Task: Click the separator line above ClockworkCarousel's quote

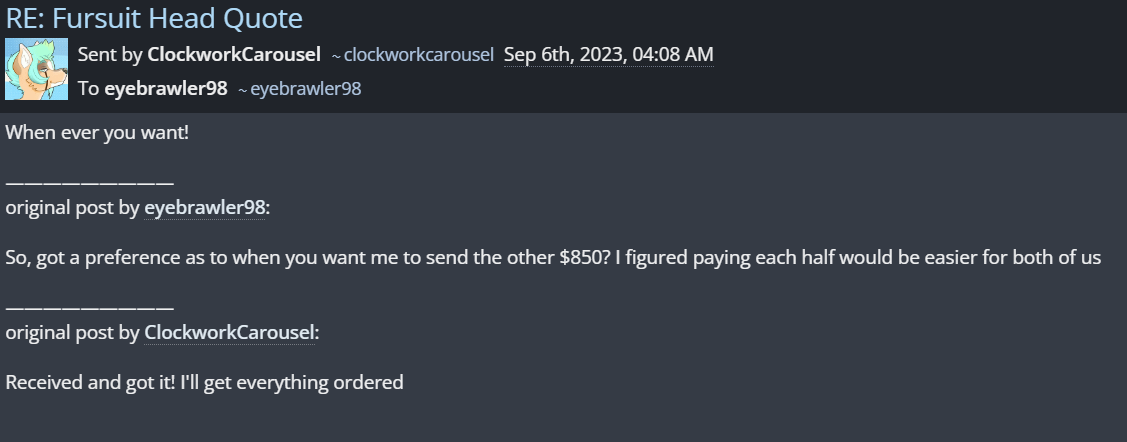Action: click(x=89, y=307)
